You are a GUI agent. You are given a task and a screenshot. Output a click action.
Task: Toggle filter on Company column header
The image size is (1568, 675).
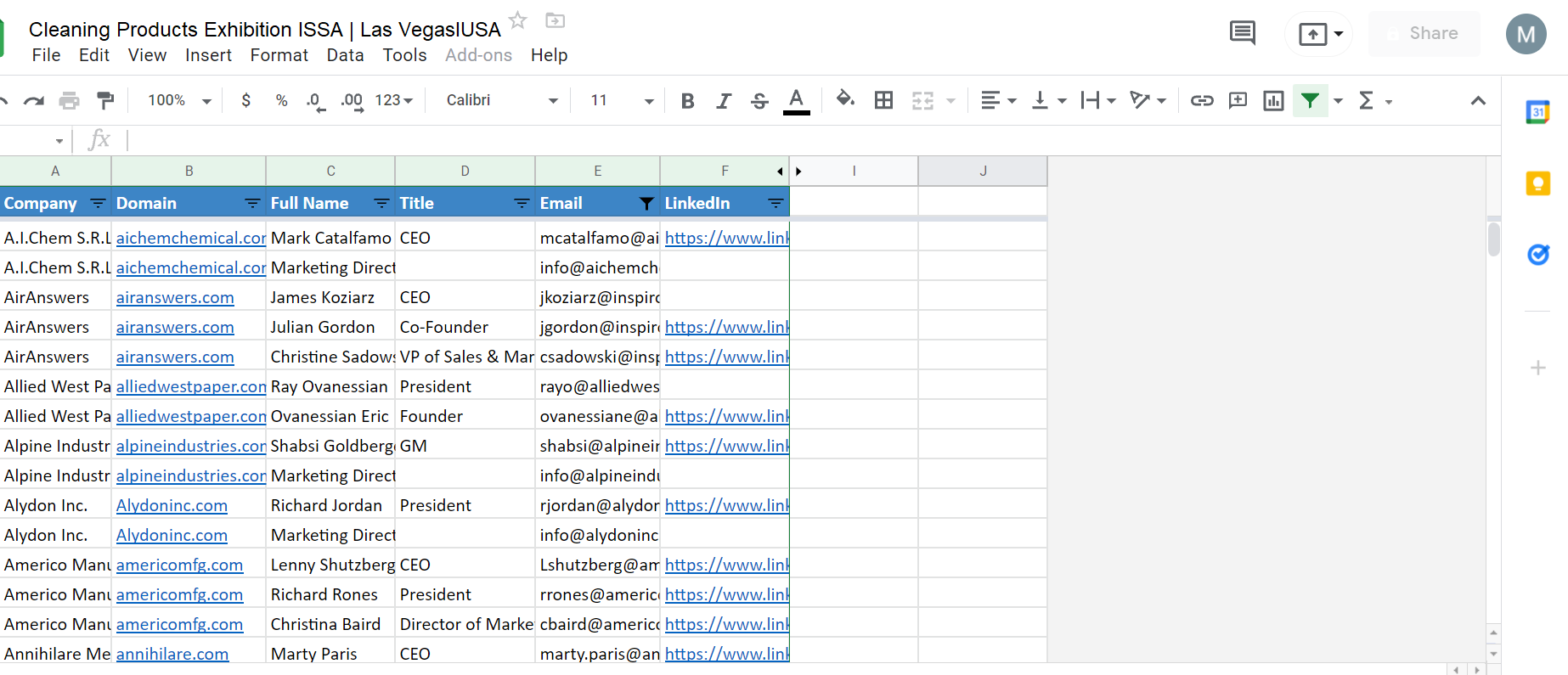click(x=99, y=204)
